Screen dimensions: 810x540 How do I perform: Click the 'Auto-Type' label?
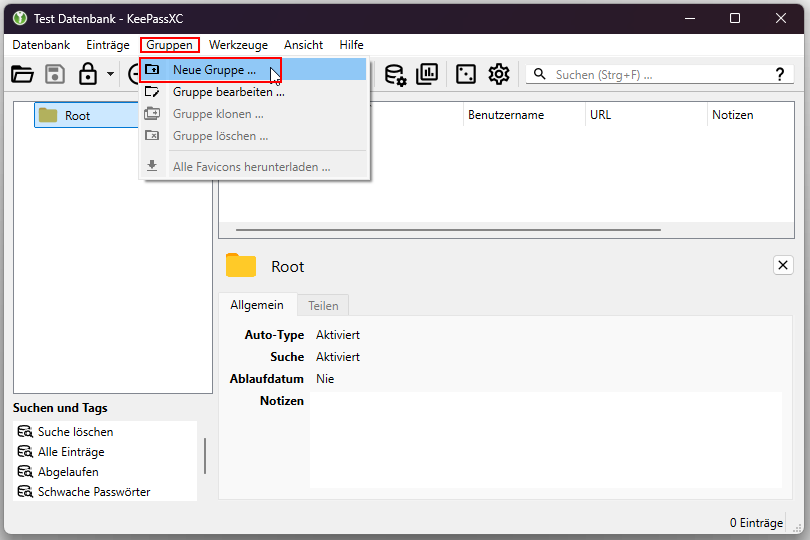(274, 335)
